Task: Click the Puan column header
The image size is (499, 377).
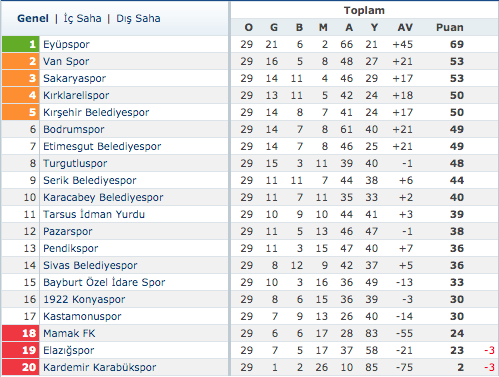Action: (x=450, y=27)
